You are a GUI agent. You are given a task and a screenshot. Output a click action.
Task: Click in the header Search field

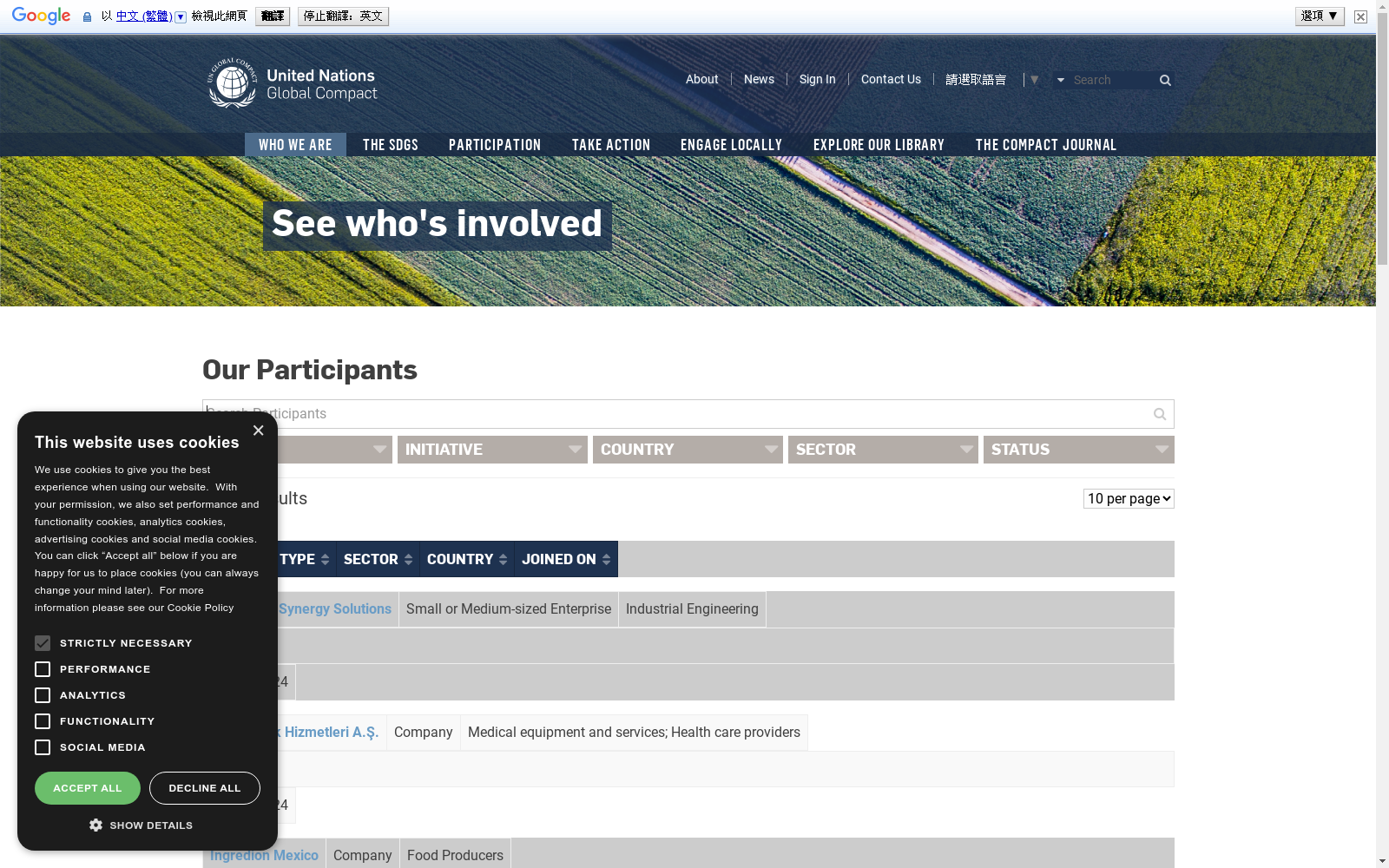pyautogui.click(x=1114, y=80)
